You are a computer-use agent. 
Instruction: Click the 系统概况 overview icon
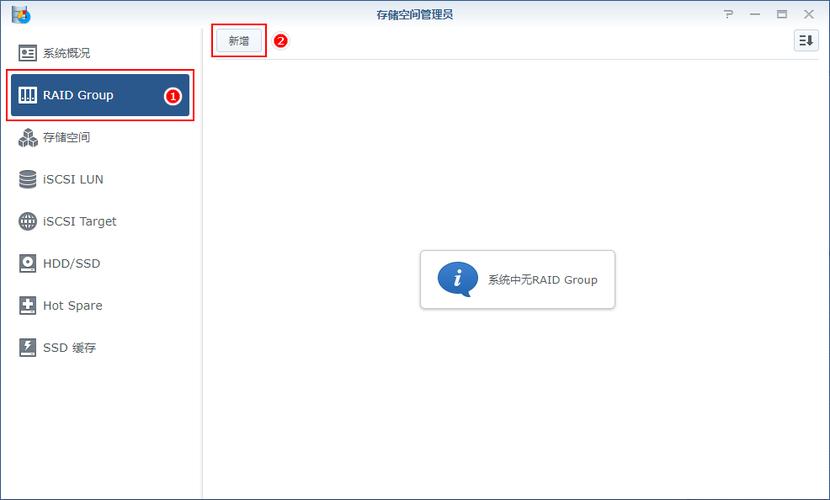[28, 53]
